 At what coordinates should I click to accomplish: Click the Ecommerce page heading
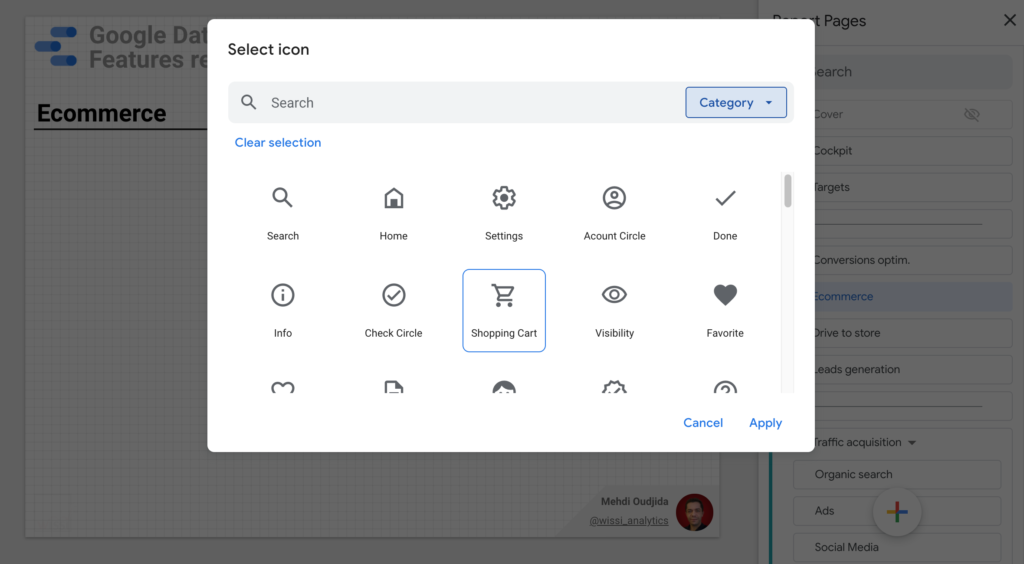point(101,114)
